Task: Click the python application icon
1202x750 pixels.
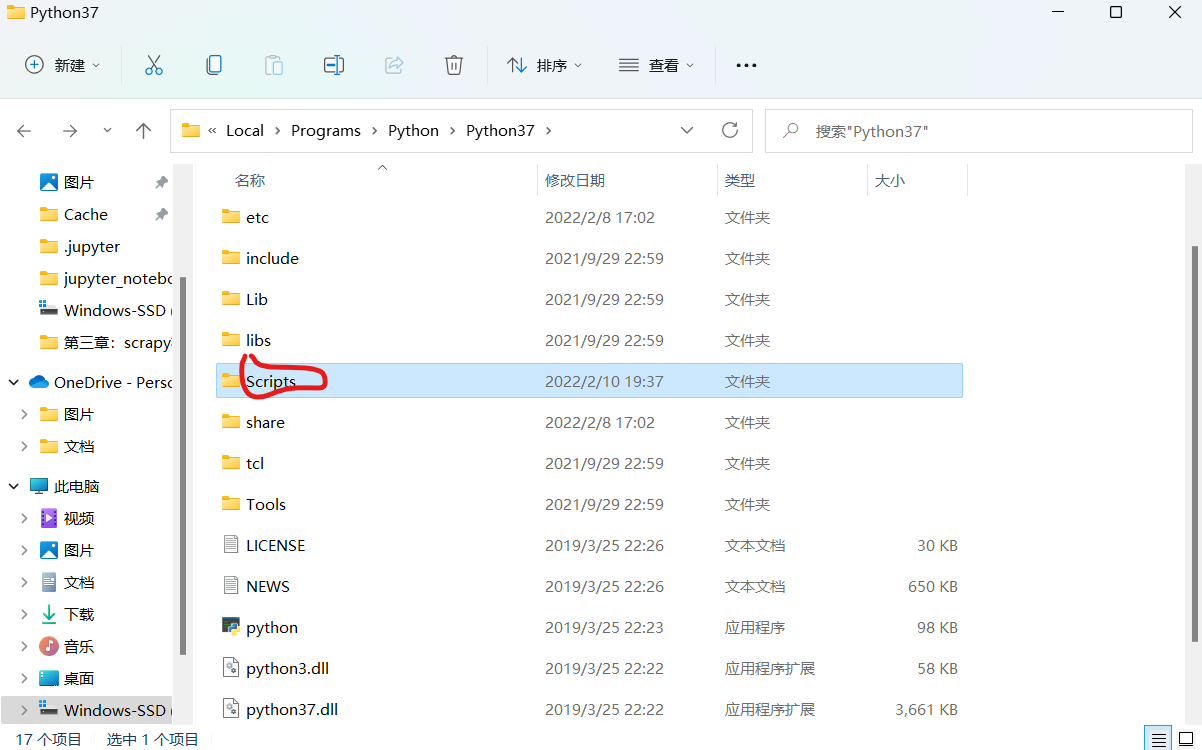Action: click(x=231, y=627)
